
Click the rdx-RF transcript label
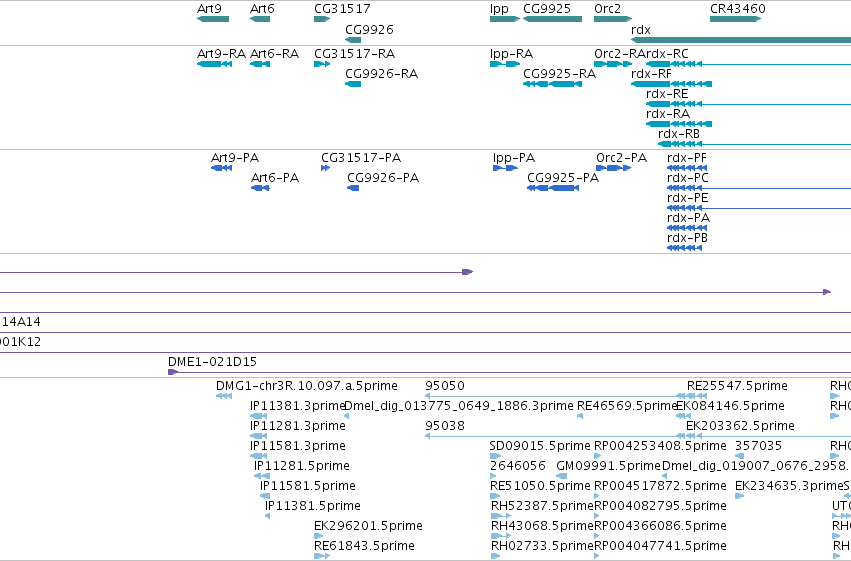(651, 74)
